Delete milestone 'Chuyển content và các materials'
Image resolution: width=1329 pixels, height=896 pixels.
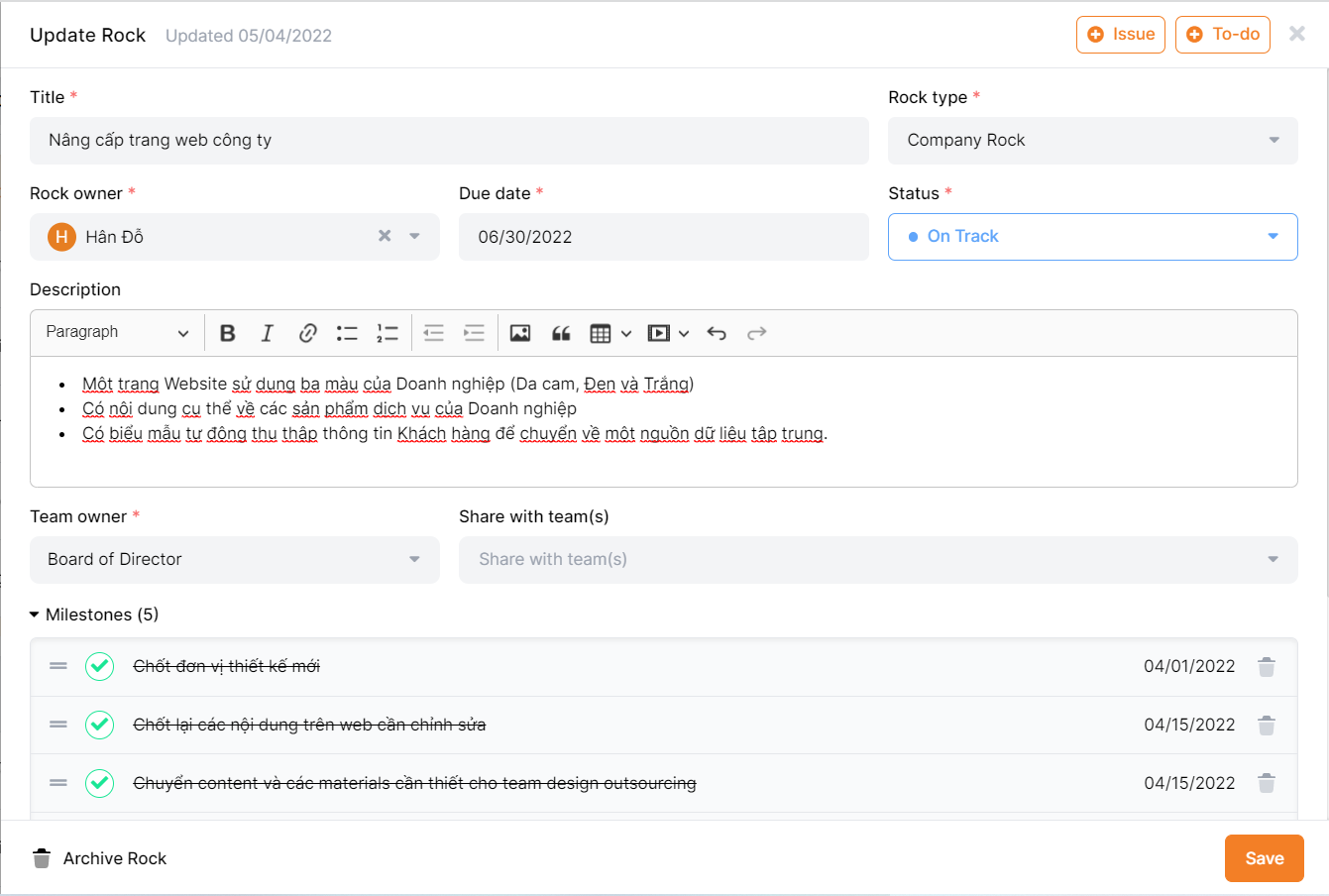coord(1267,784)
